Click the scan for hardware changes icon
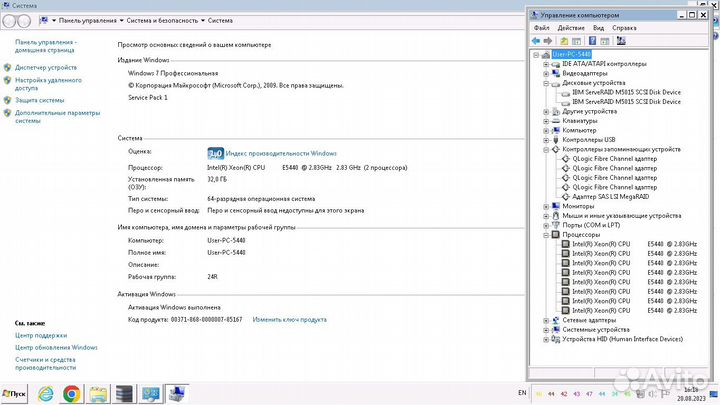Screen dimensions: 720x405 click(621, 41)
